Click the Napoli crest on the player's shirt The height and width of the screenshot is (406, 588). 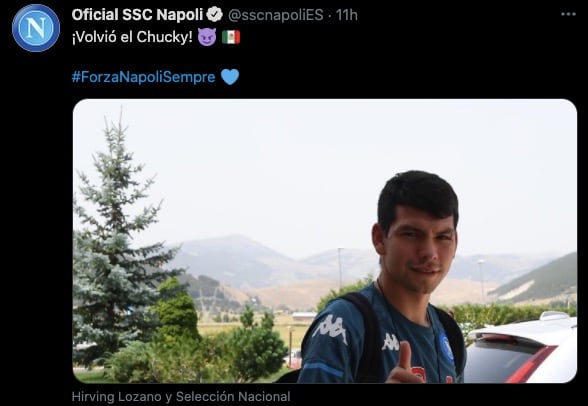(447, 348)
